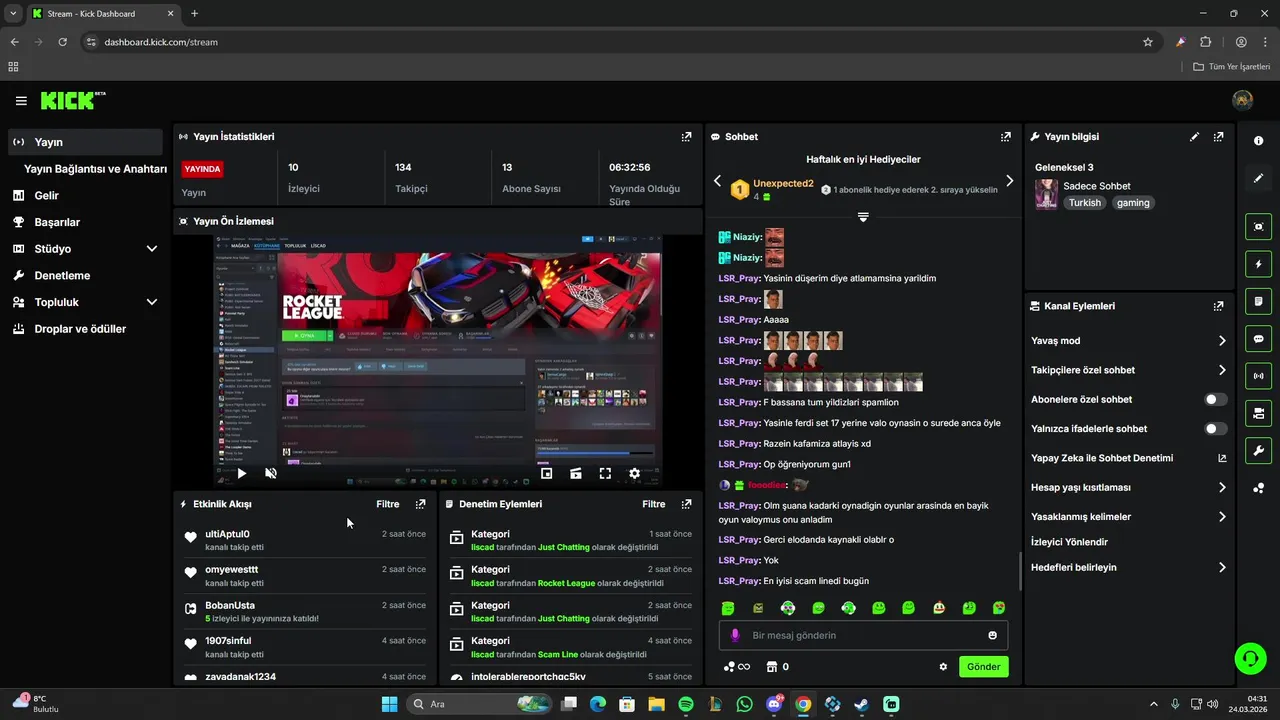Play the stream preview
1280x720 pixels.
pos(241,474)
